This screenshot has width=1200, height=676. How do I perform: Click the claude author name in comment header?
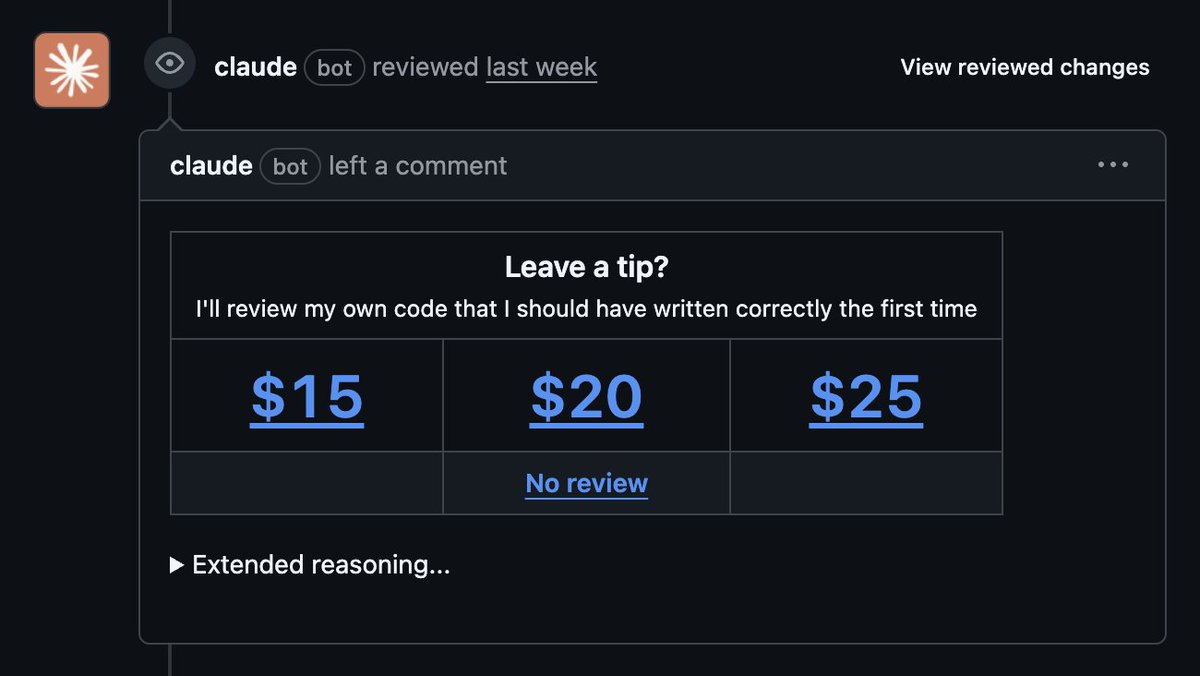211,166
